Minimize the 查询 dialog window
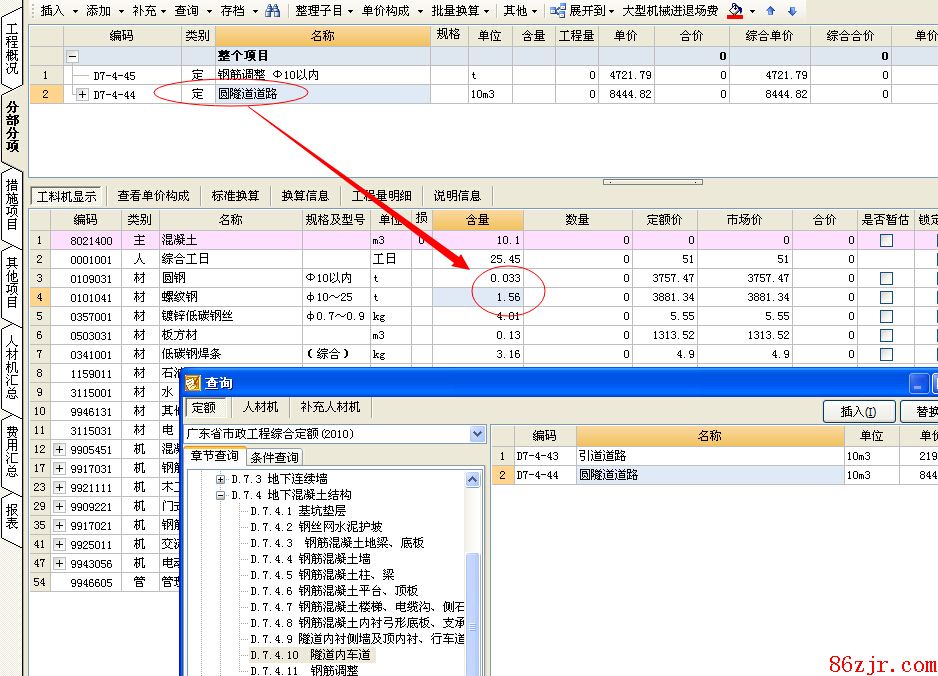 (x=918, y=383)
